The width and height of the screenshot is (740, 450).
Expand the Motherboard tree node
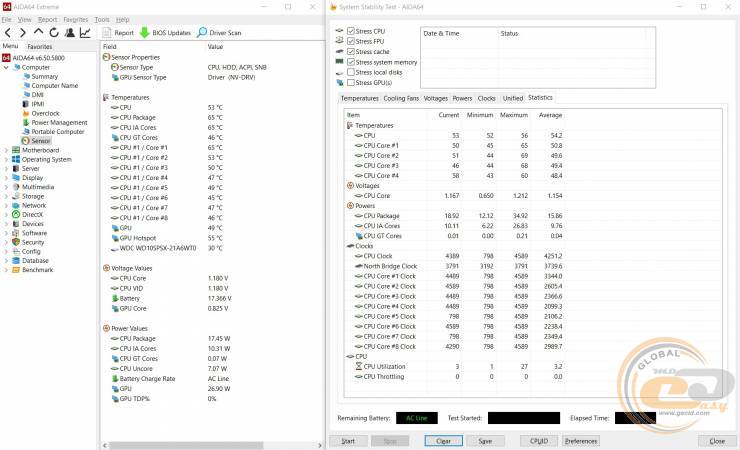coord(6,150)
